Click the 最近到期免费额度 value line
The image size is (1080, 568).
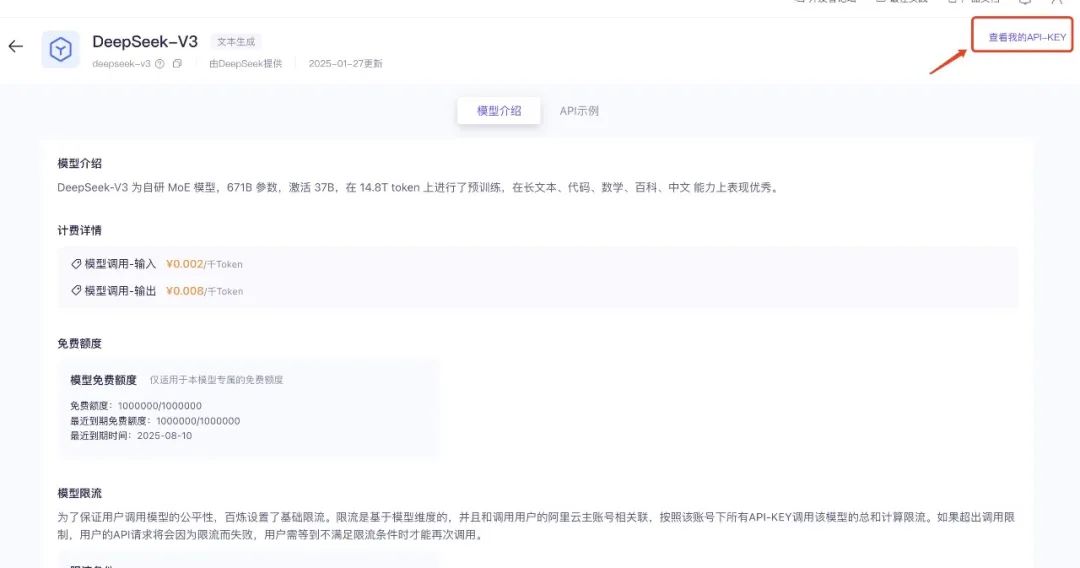(x=155, y=421)
